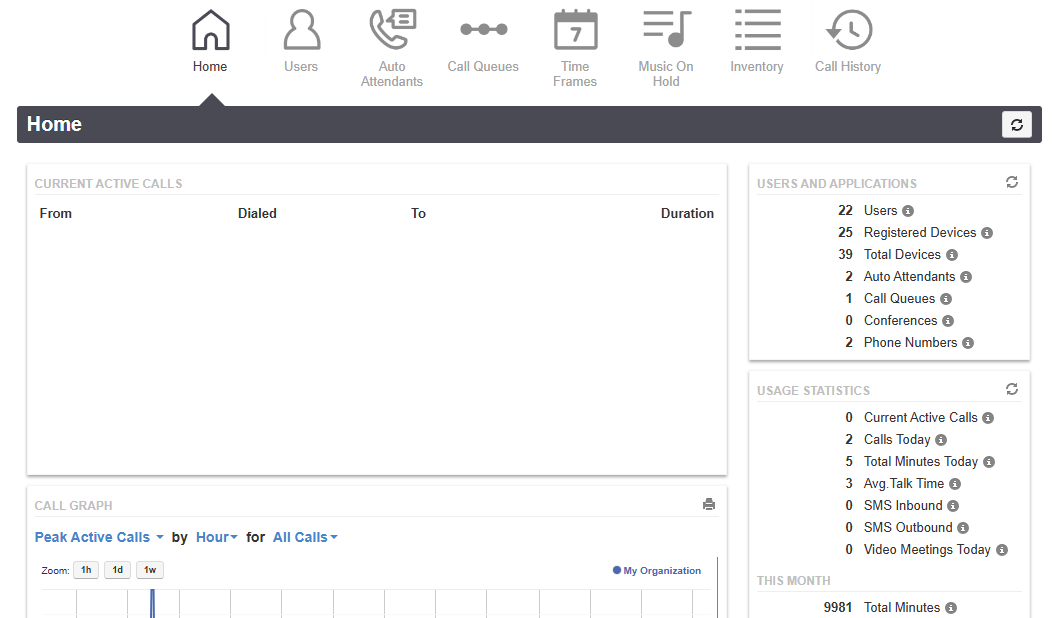The width and height of the screenshot is (1060, 618).
Task: Set graph zoom to 1h
Action: point(86,570)
